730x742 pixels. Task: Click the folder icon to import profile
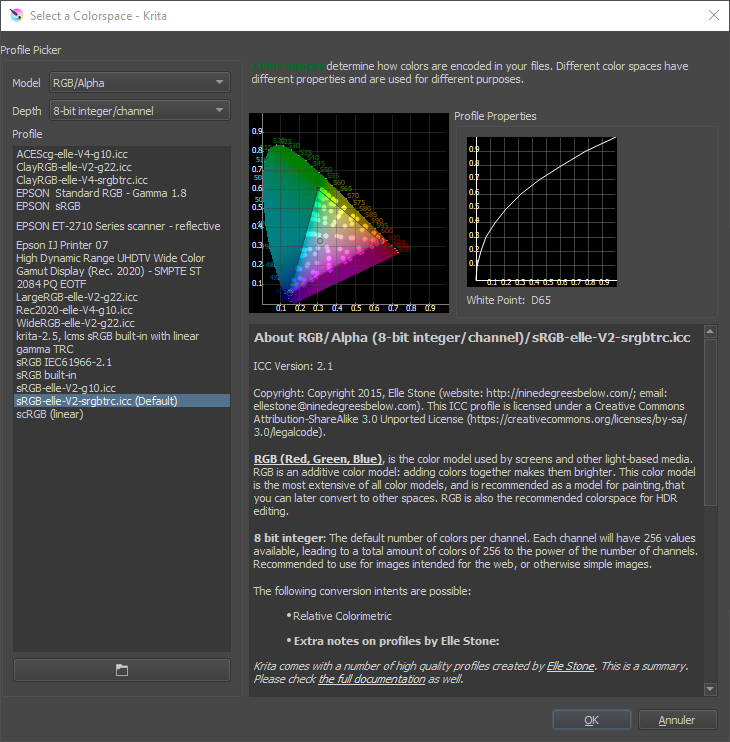coord(122,670)
